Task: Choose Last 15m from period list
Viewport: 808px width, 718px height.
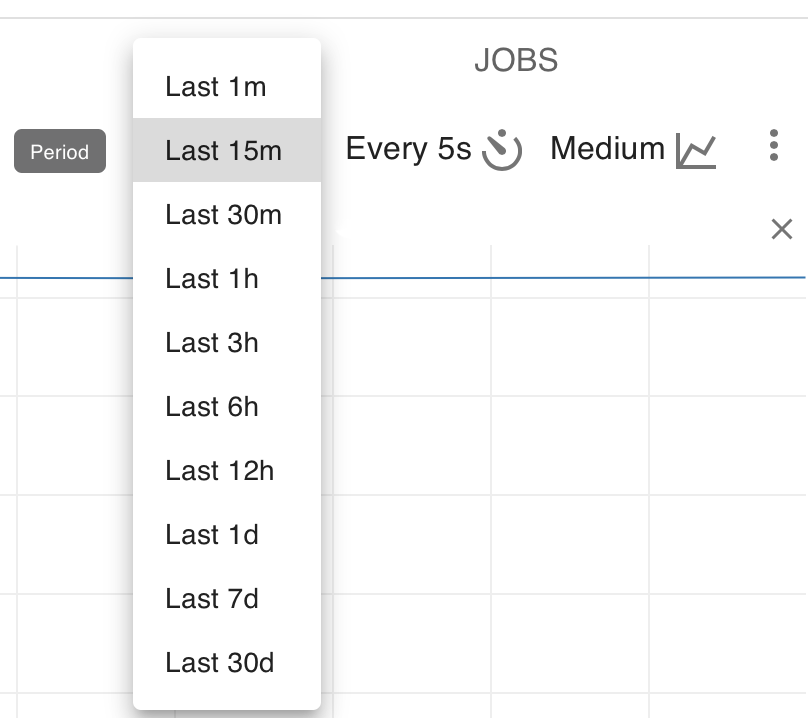Action: pos(227,150)
